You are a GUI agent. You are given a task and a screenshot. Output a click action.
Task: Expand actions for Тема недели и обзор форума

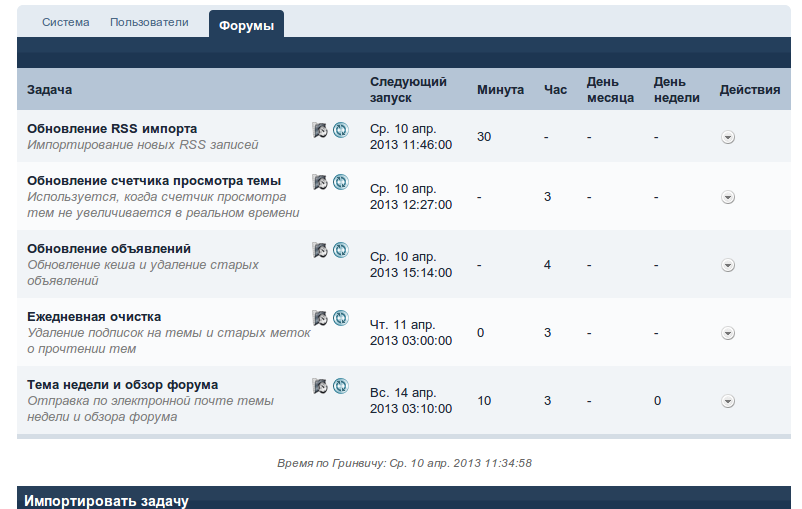(728, 401)
